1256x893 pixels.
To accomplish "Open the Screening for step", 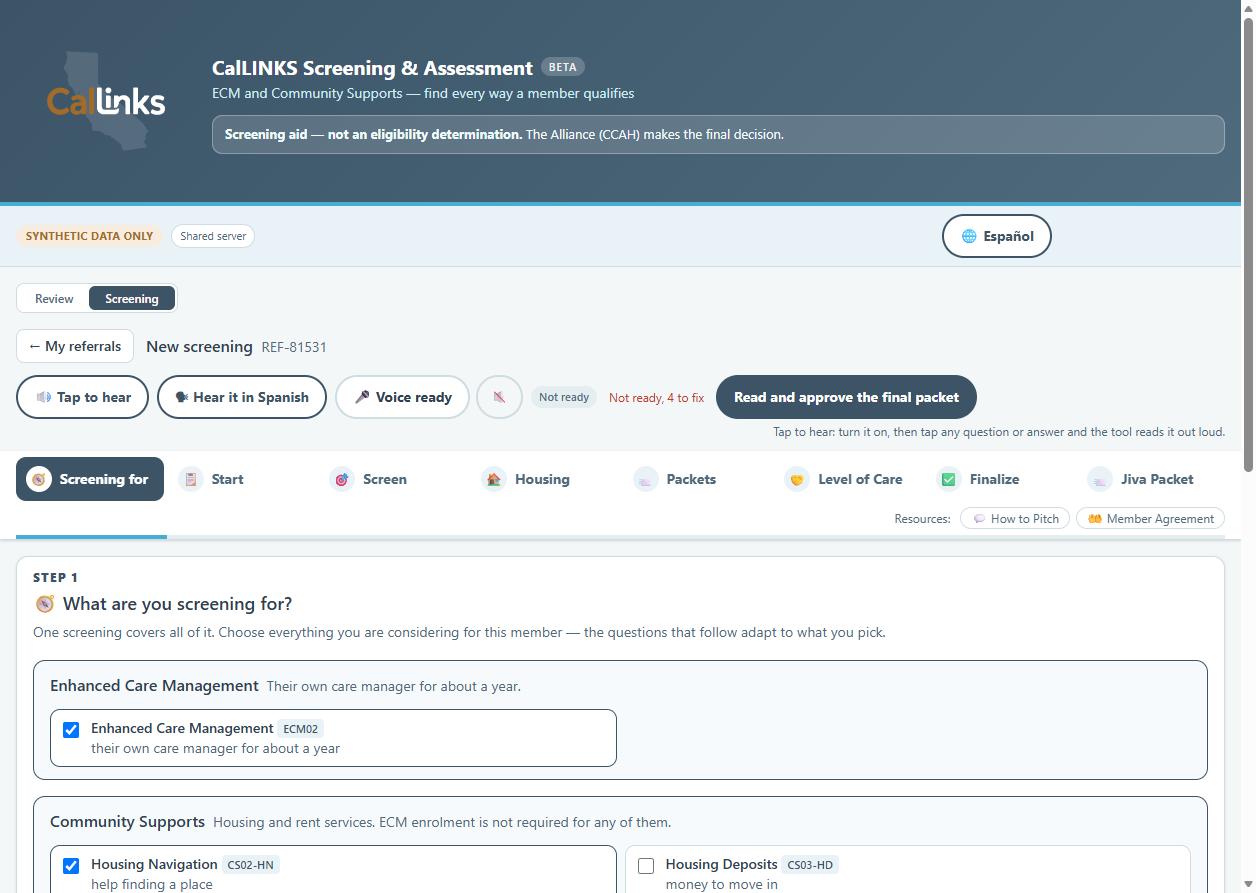I will coord(90,479).
